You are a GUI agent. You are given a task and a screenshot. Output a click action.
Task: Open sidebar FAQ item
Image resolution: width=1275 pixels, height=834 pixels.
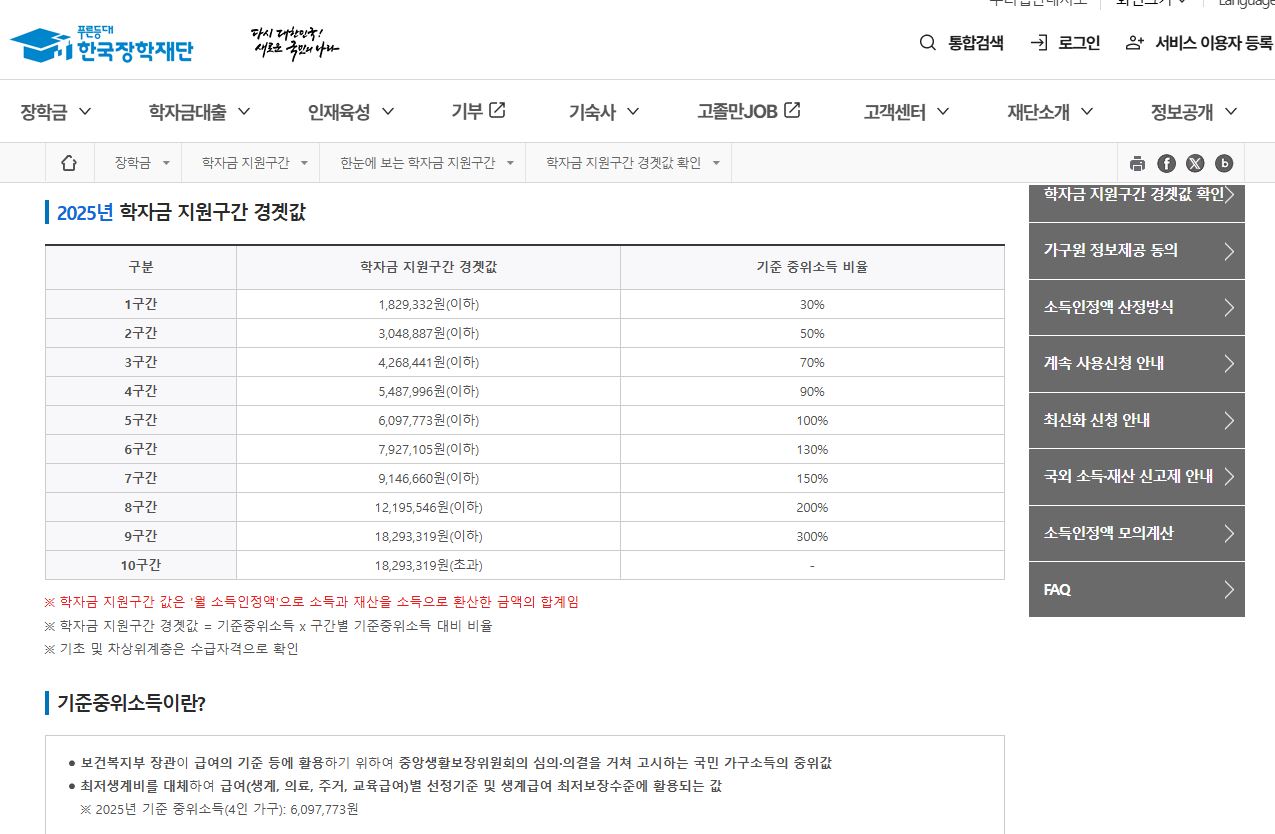(1137, 589)
